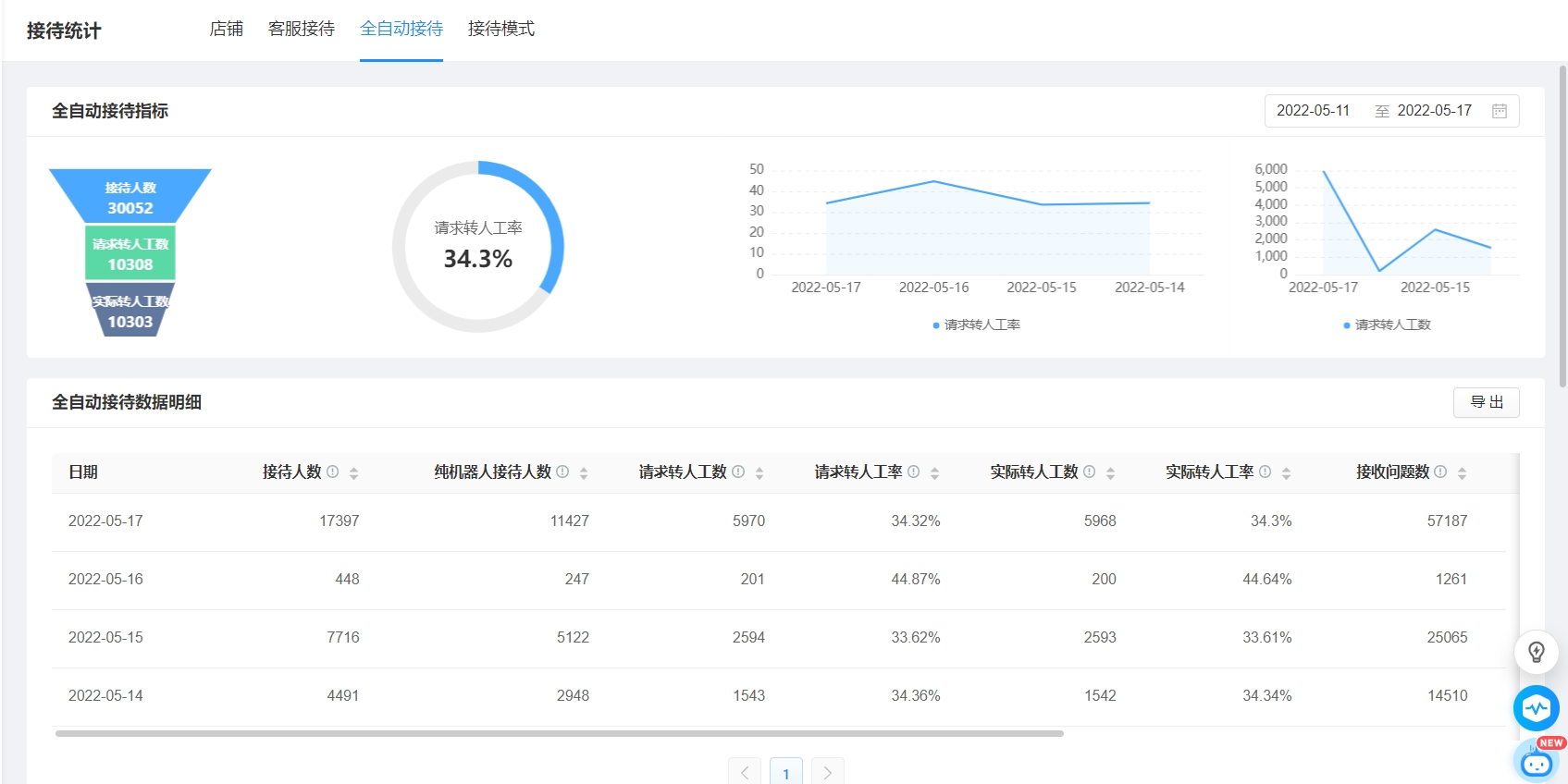Open the lightbulb tips floating button
Screen dimensions: 1568x784
1537,652
